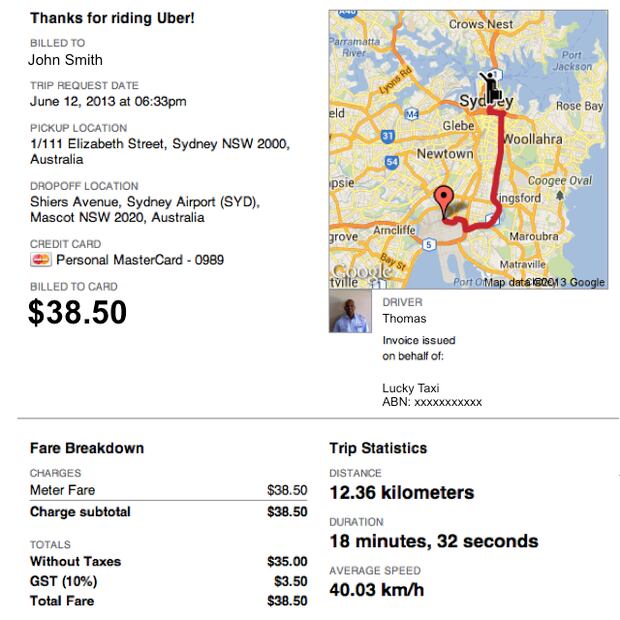Click the Google logo on the map

pos(363,271)
